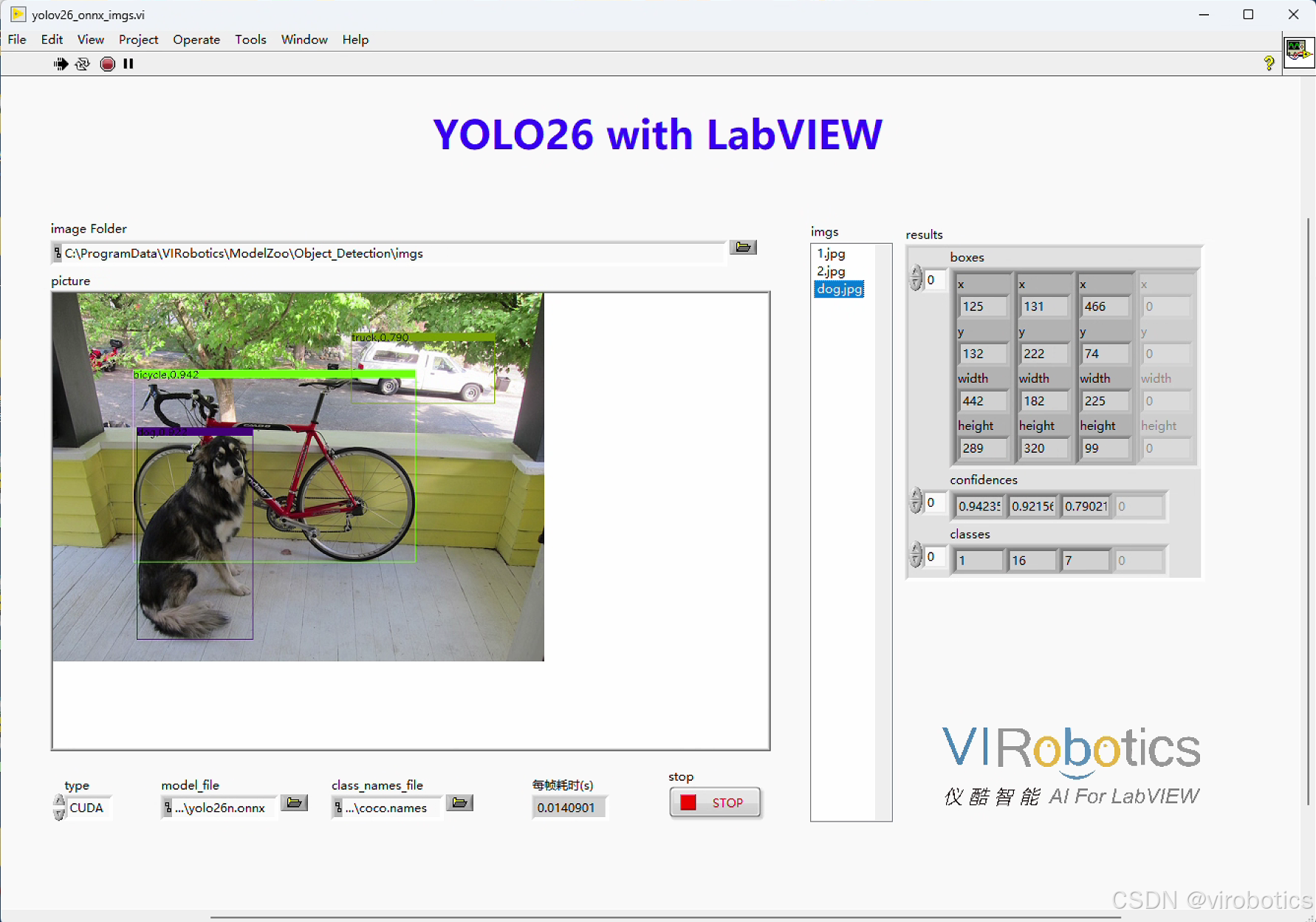The width and height of the screenshot is (1316, 922).
Task: Open the Tools menu
Action: click(x=250, y=40)
